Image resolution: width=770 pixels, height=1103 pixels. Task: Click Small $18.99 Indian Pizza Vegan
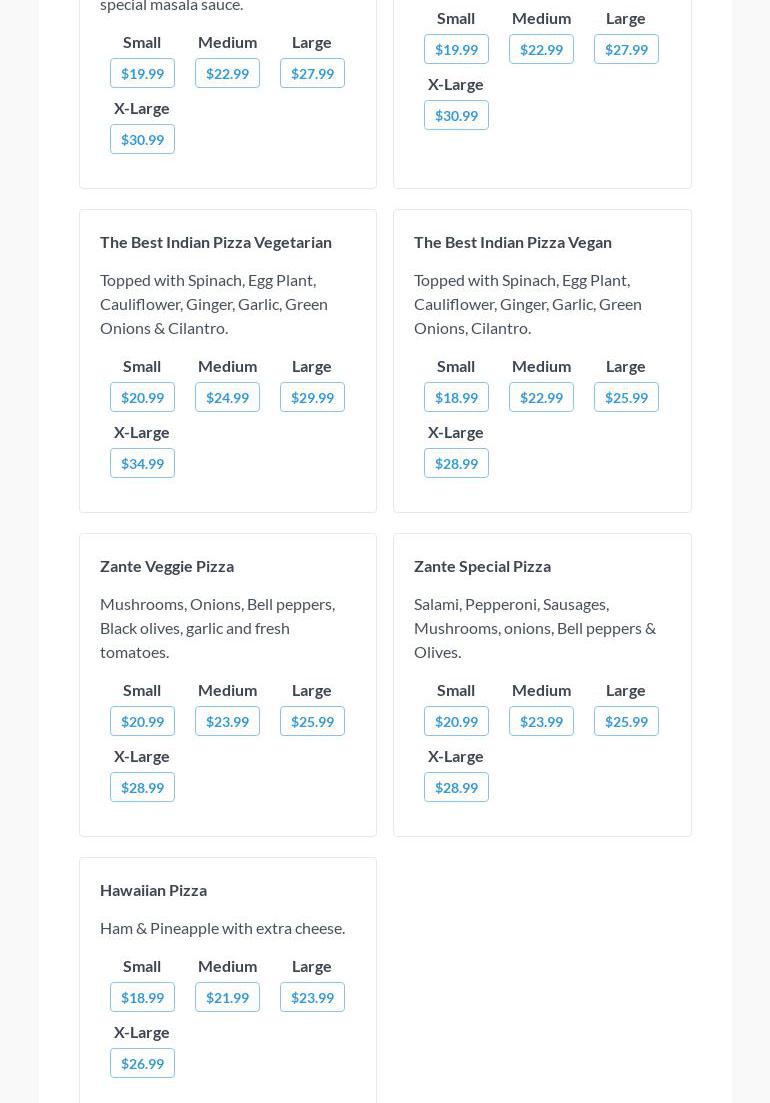pyautogui.click(x=456, y=397)
